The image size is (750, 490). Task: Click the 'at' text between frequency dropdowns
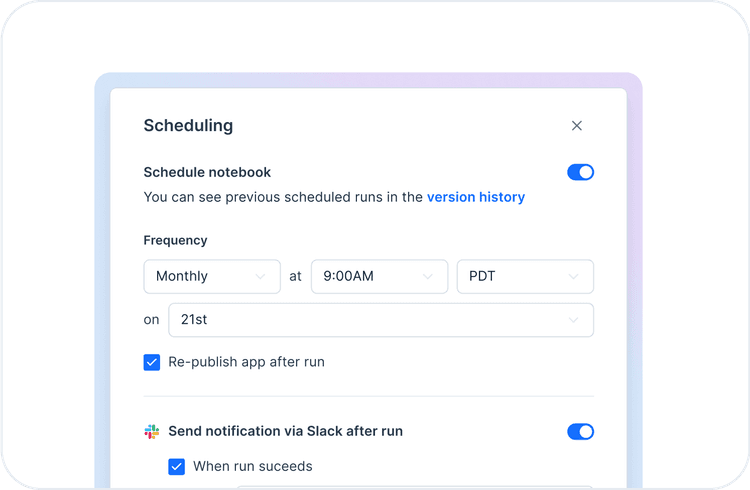pos(295,276)
